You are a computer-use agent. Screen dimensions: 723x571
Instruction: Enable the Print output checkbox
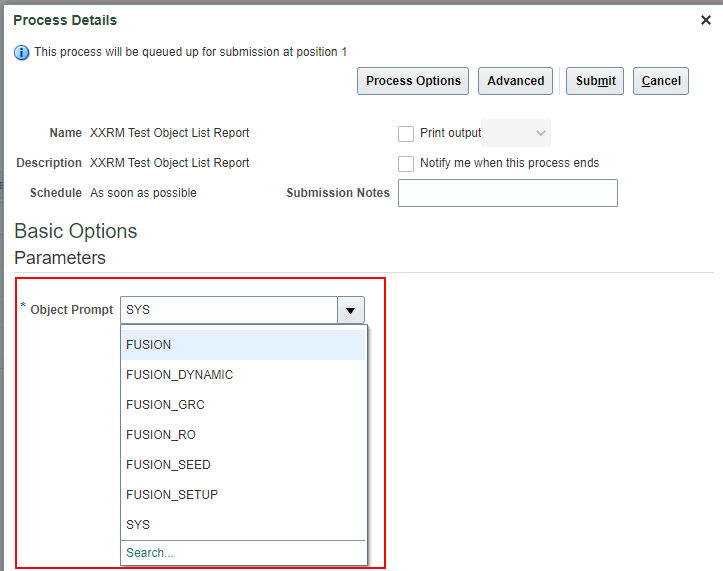pyautogui.click(x=406, y=134)
